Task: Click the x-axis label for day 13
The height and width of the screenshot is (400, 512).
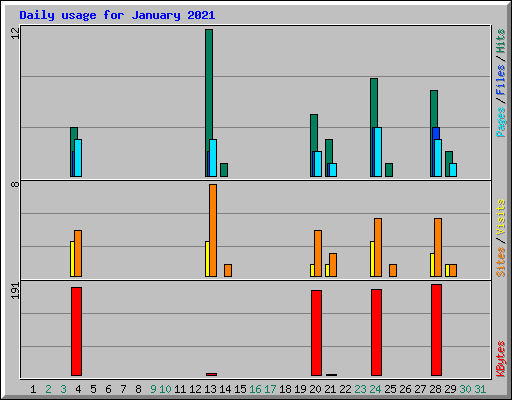Action: [210, 389]
